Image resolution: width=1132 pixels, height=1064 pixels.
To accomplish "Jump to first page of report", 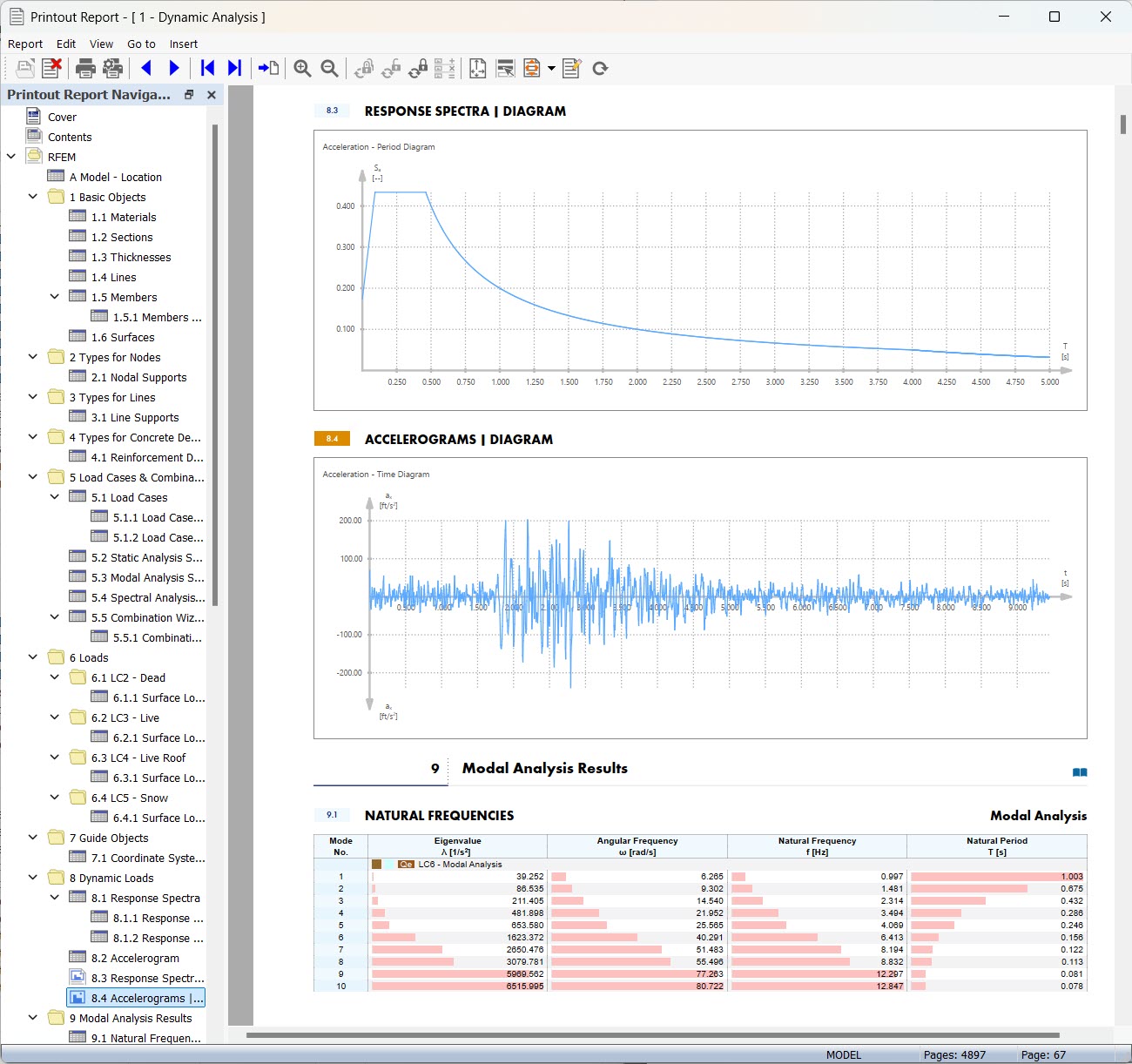I will coord(207,68).
